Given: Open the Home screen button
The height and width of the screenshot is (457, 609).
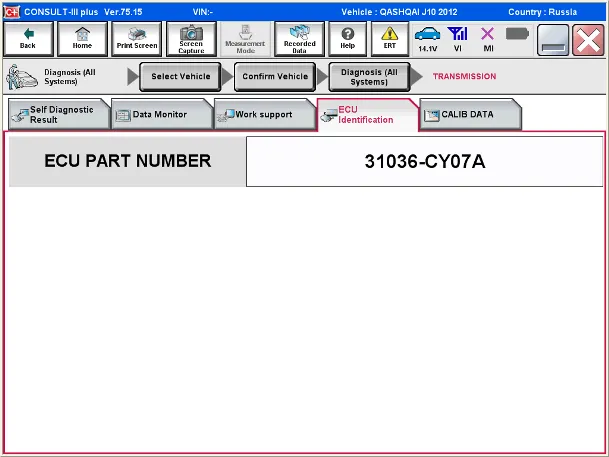Looking at the screenshot, I should 82,39.
